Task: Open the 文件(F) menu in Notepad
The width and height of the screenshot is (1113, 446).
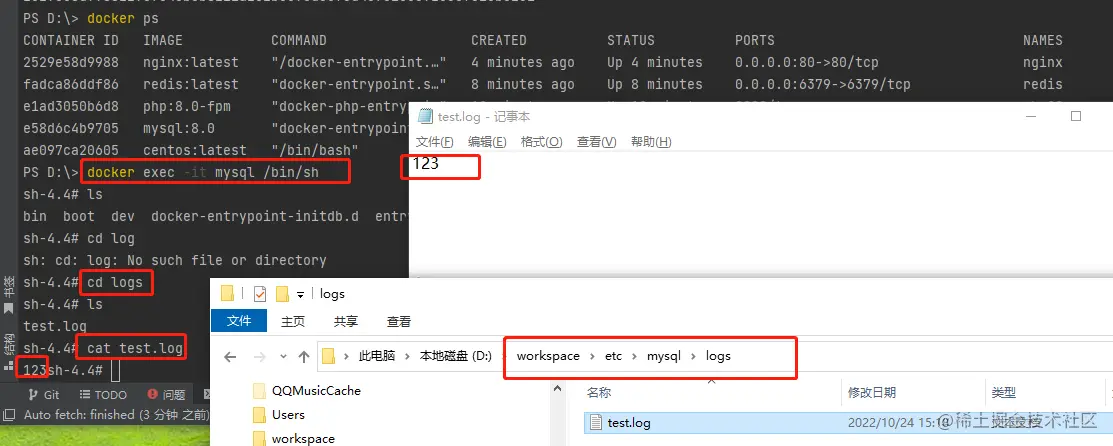Action: pyautogui.click(x=434, y=142)
